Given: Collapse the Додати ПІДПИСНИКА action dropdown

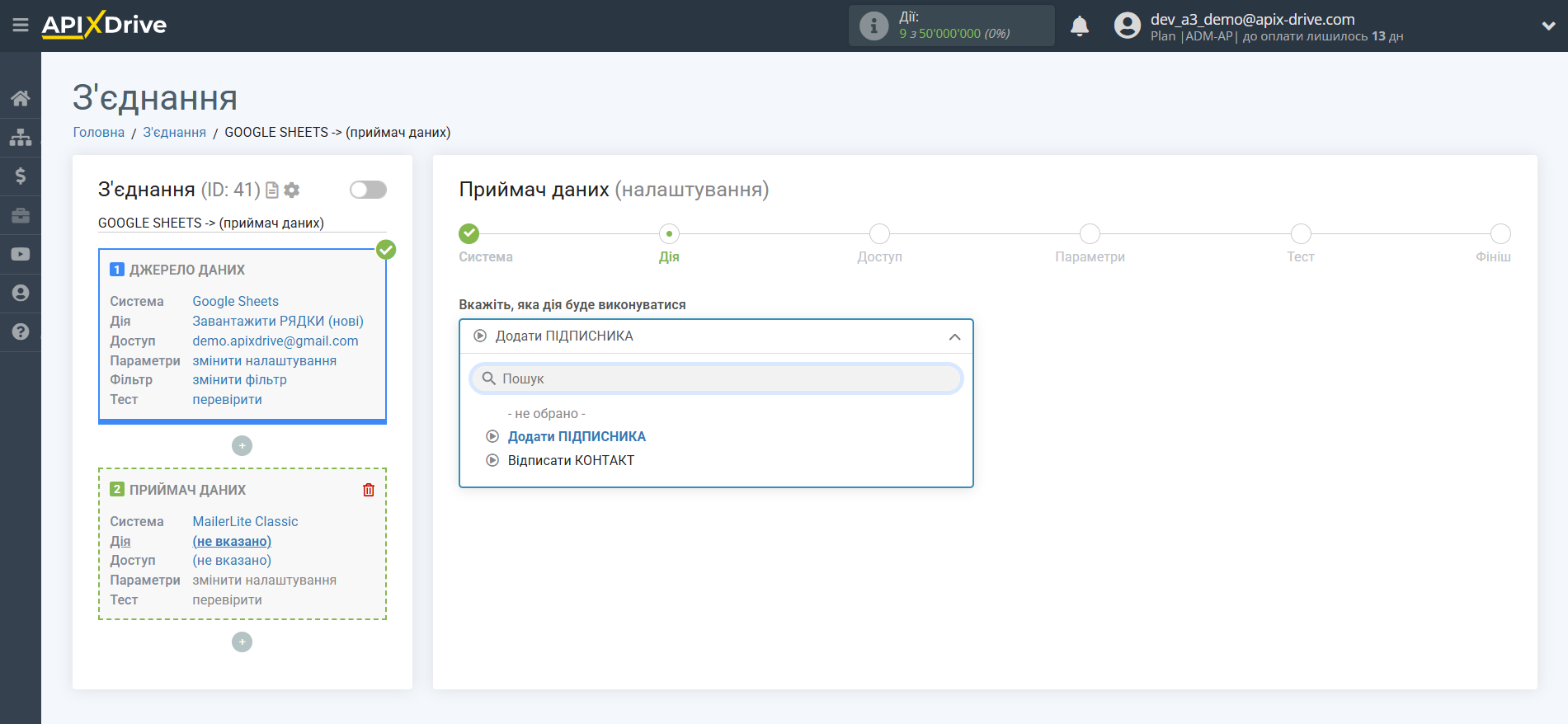Looking at the screenshot, I should point(716,336).
